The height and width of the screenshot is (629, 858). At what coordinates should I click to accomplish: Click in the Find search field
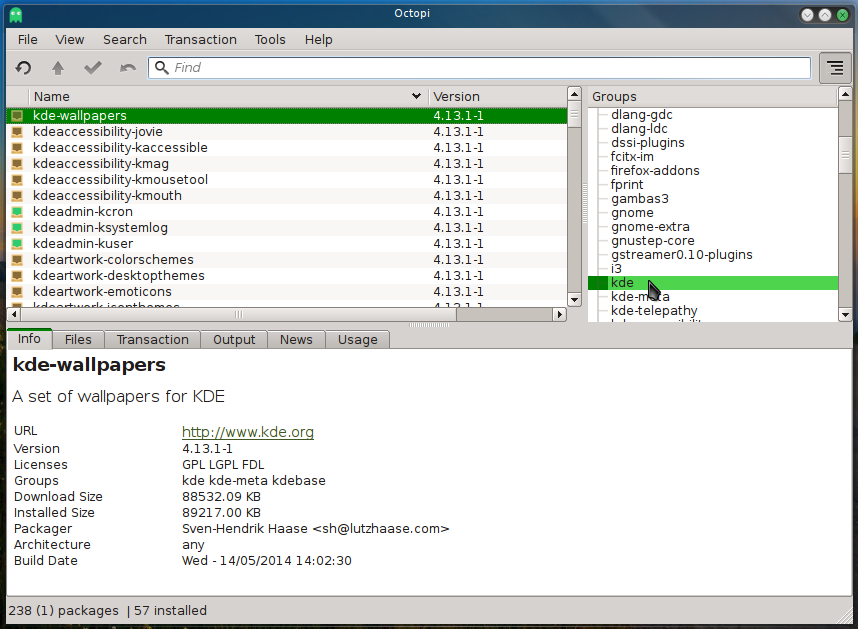479,68
